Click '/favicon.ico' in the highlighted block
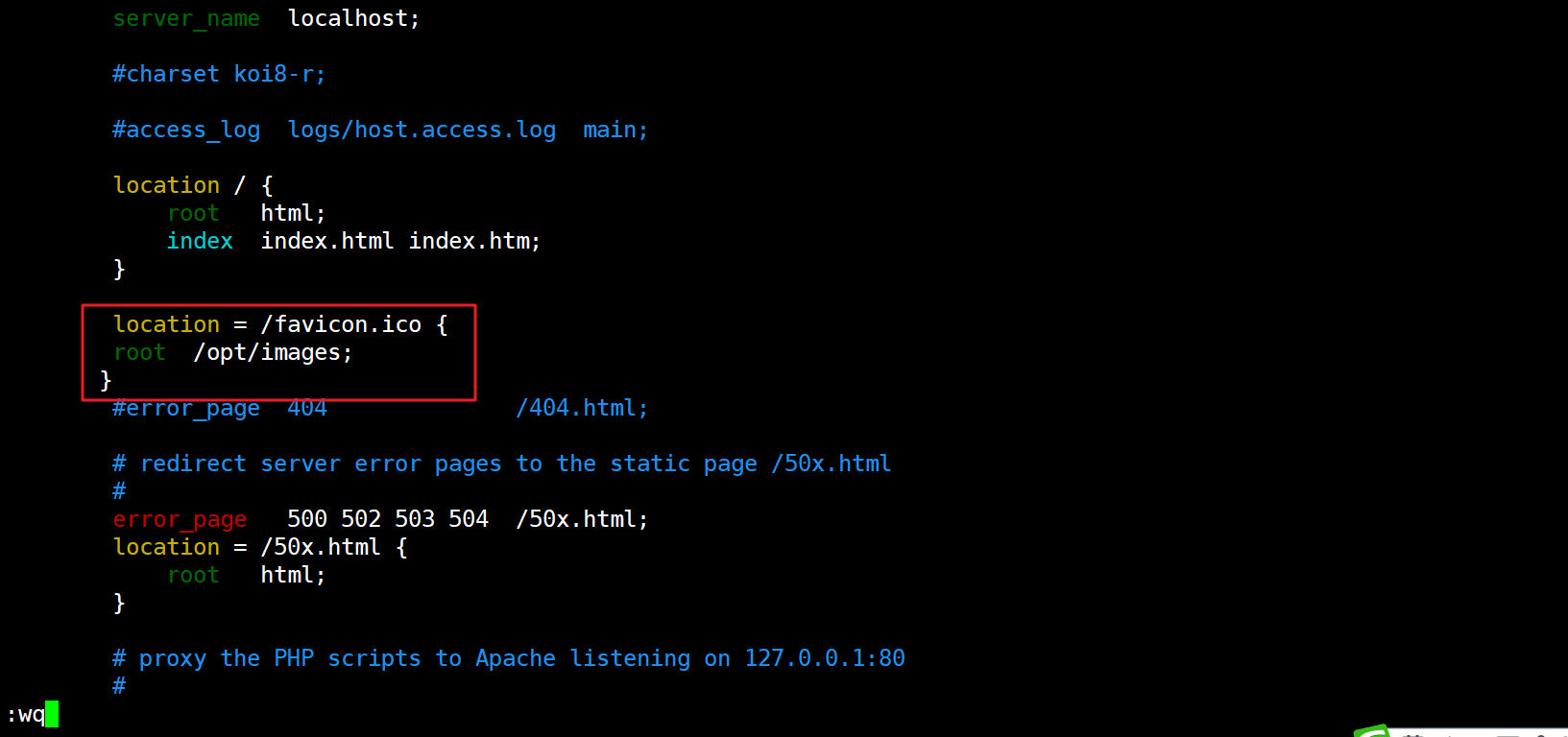The image size is (1568, 737). click(341, 324)
